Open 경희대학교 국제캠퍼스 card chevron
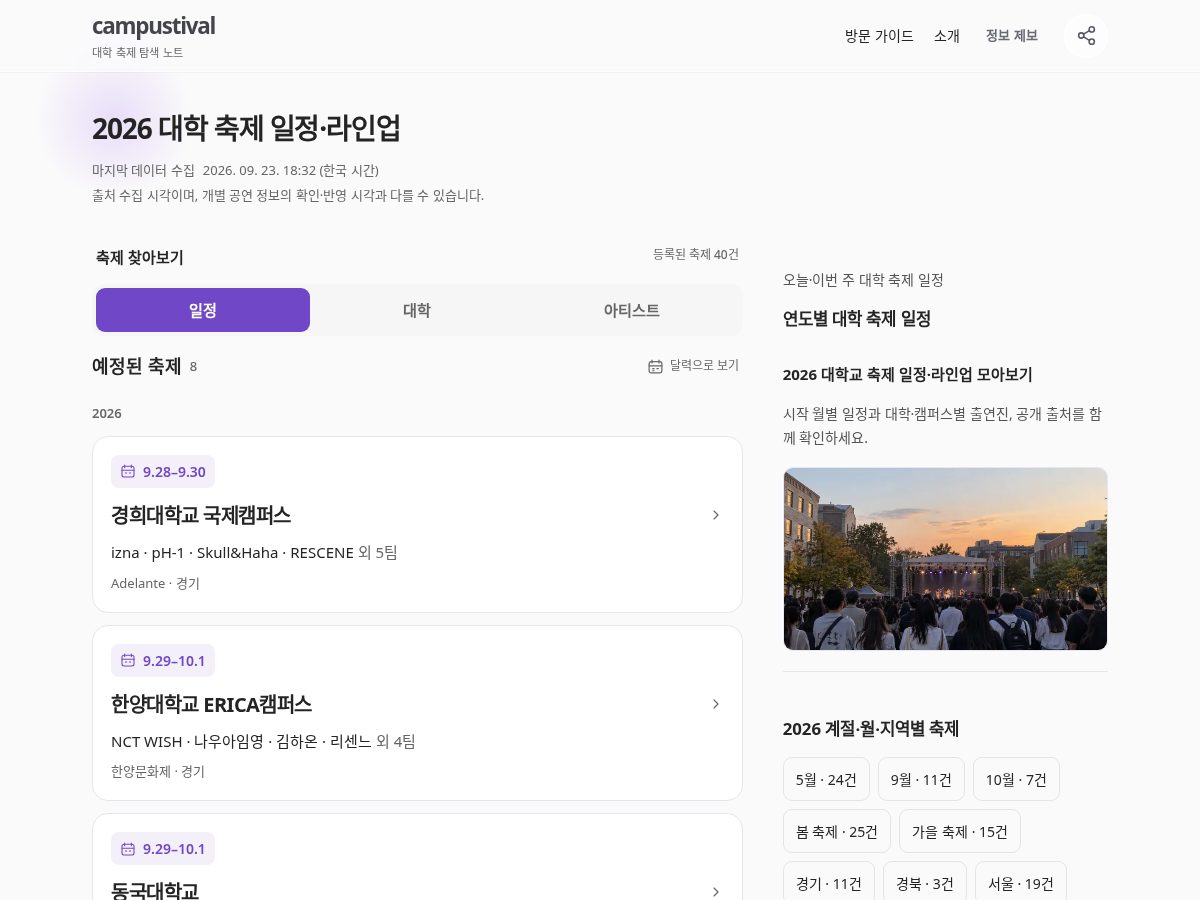 716,515
